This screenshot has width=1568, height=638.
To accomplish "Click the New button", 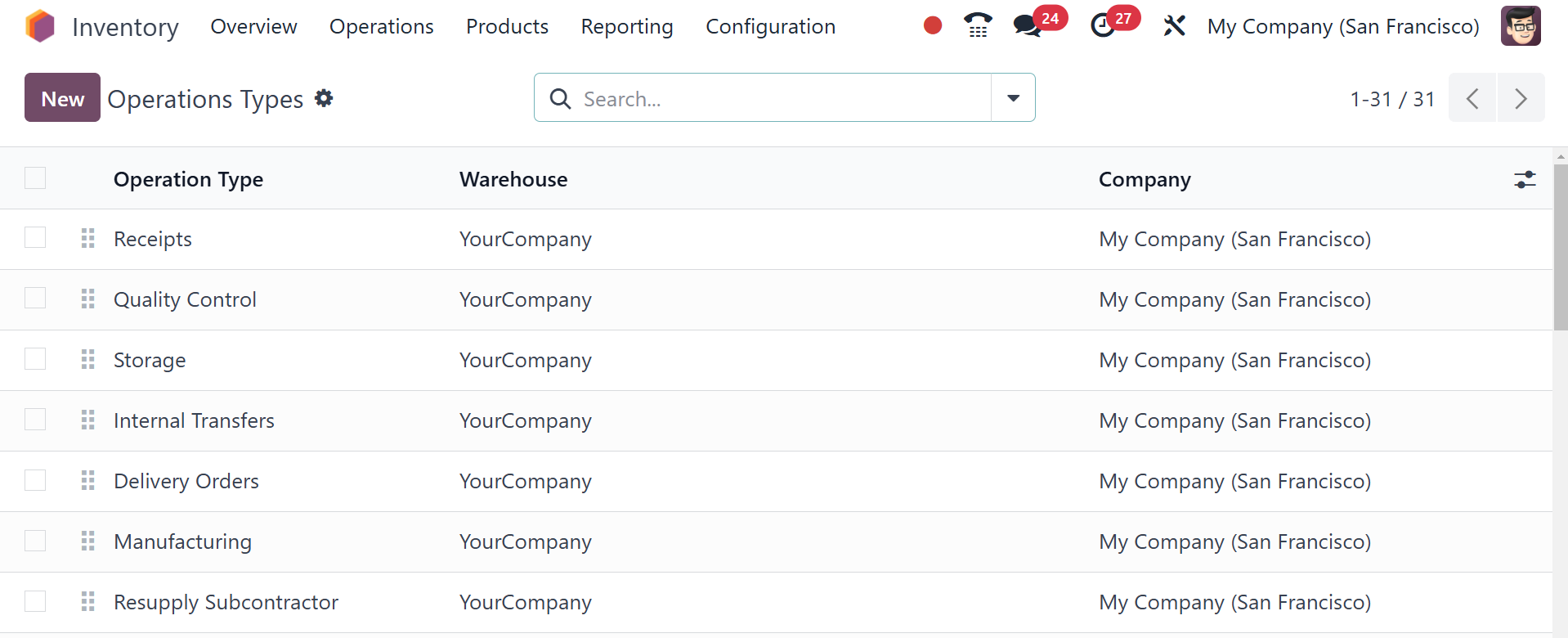I will pos(62,98).
